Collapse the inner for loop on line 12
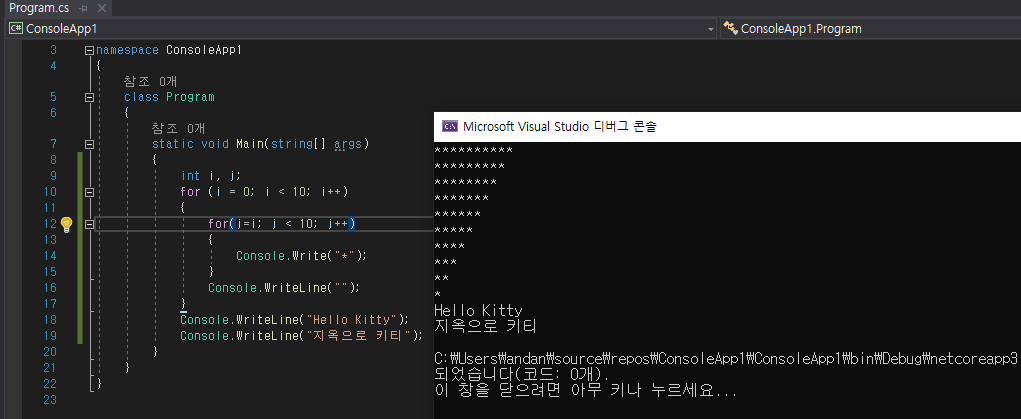 (x=89, y=224)
